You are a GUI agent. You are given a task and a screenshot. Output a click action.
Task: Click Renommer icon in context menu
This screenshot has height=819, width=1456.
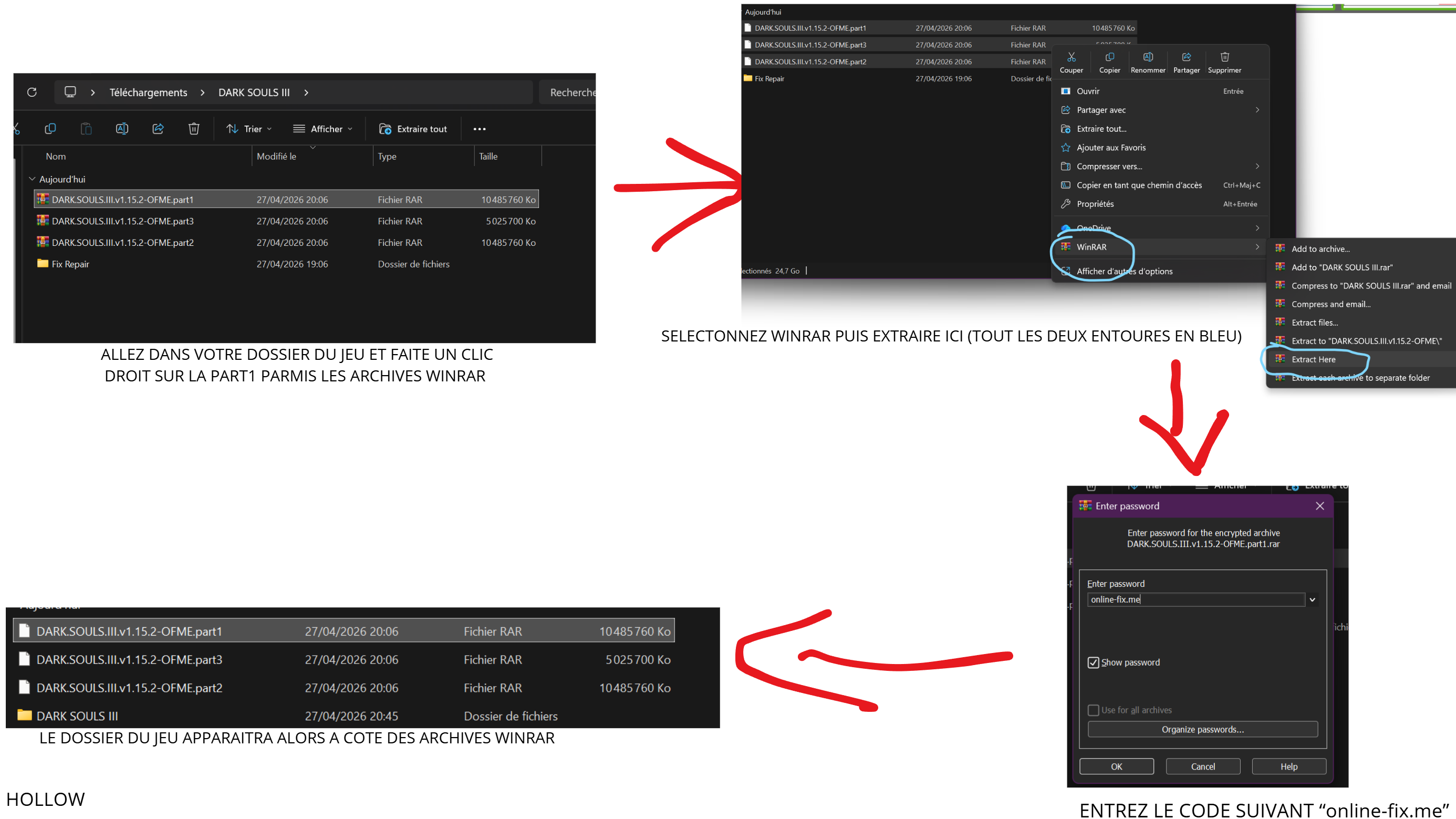(1148, 57)
